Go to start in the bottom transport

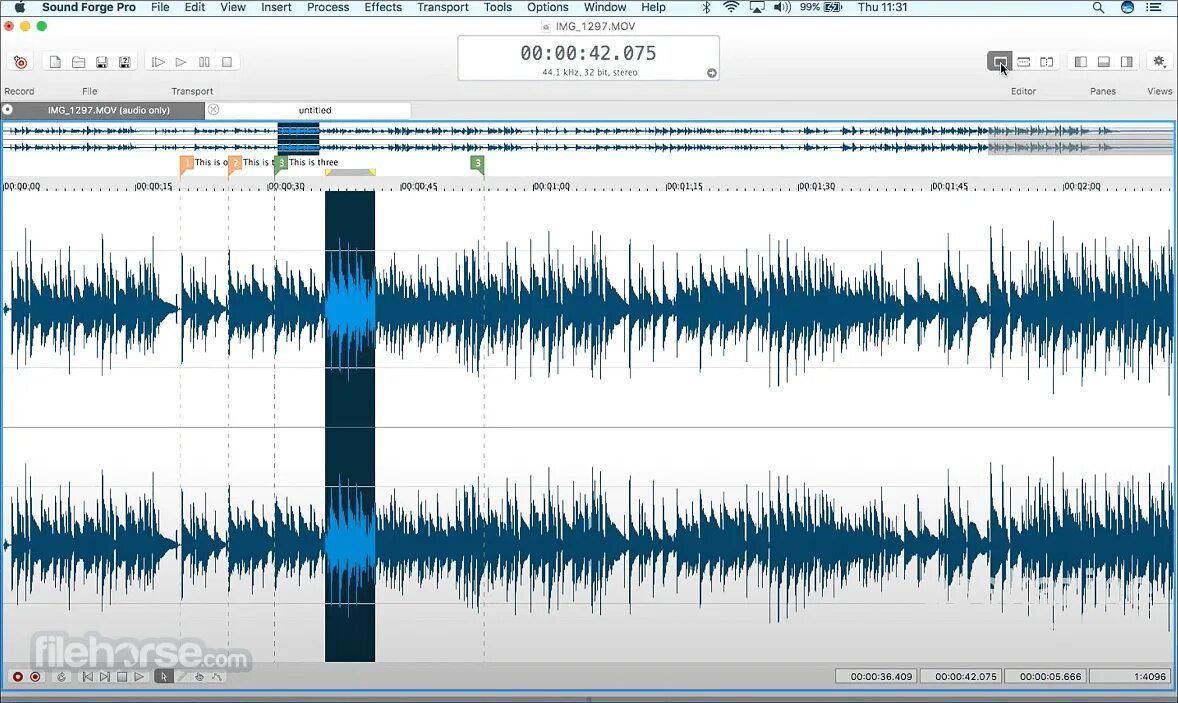[x=87, y=677]
